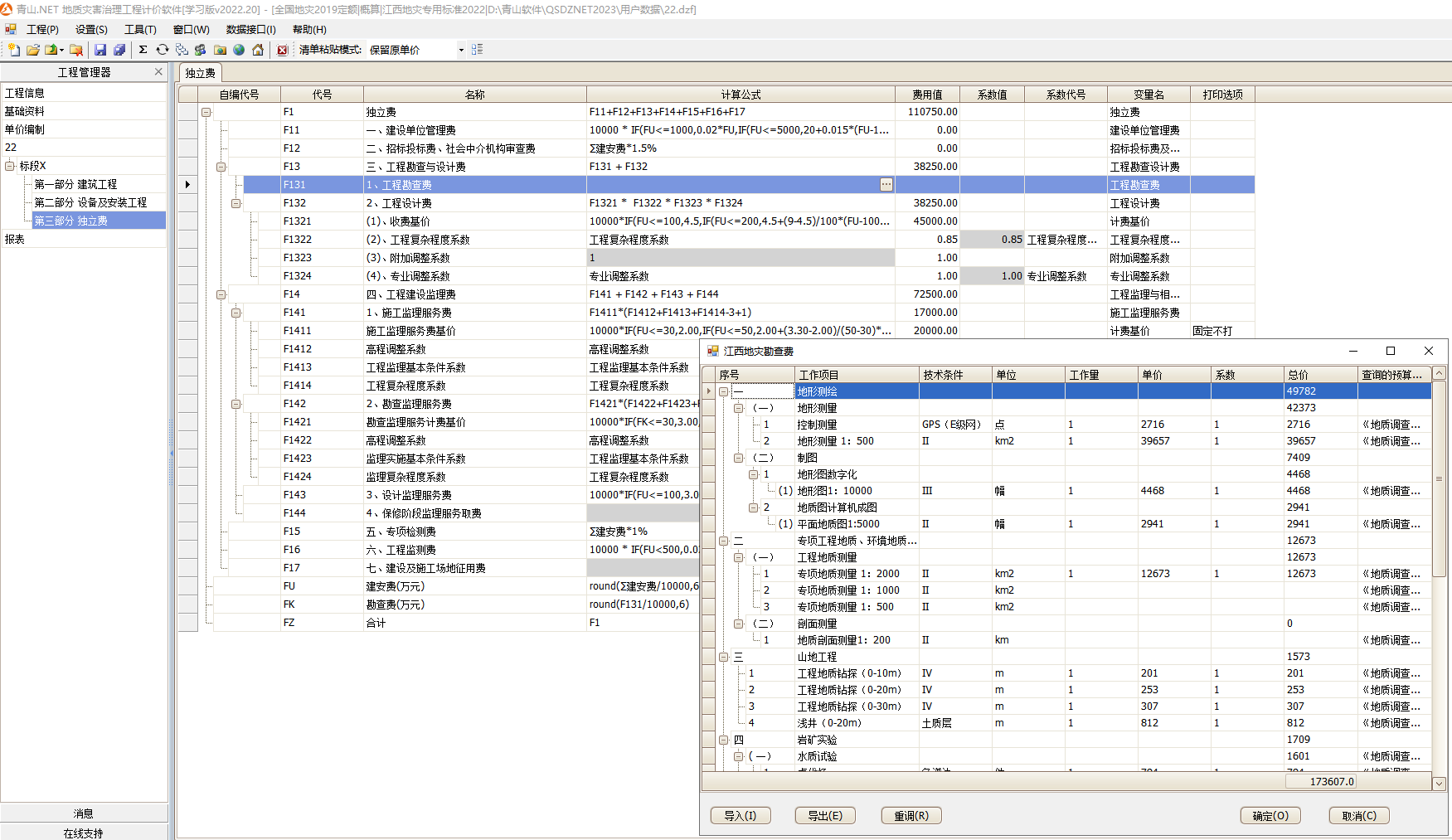Collapse the 标段X tree node

[10, 166]
